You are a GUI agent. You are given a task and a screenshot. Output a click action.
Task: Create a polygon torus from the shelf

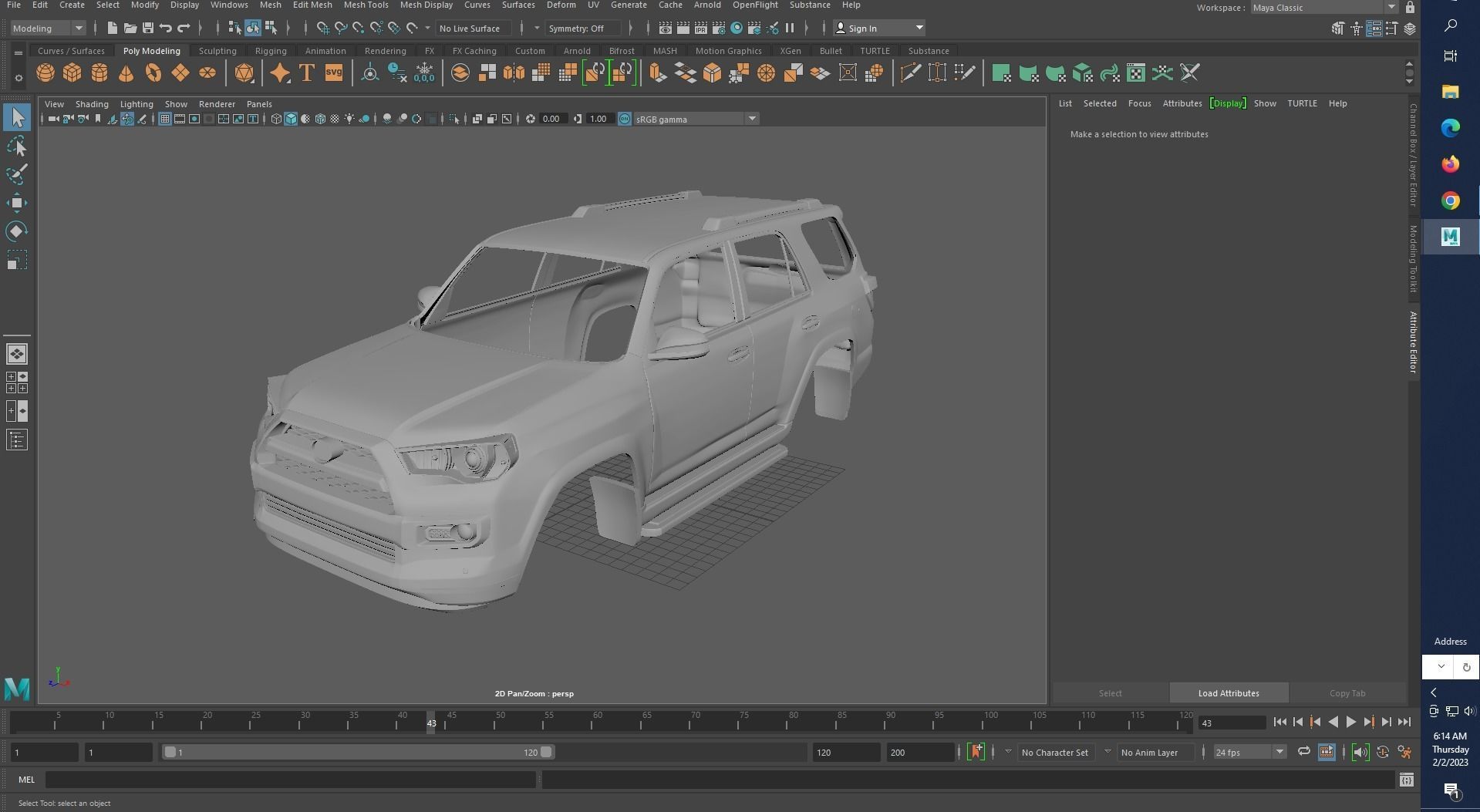pos(153,73)
